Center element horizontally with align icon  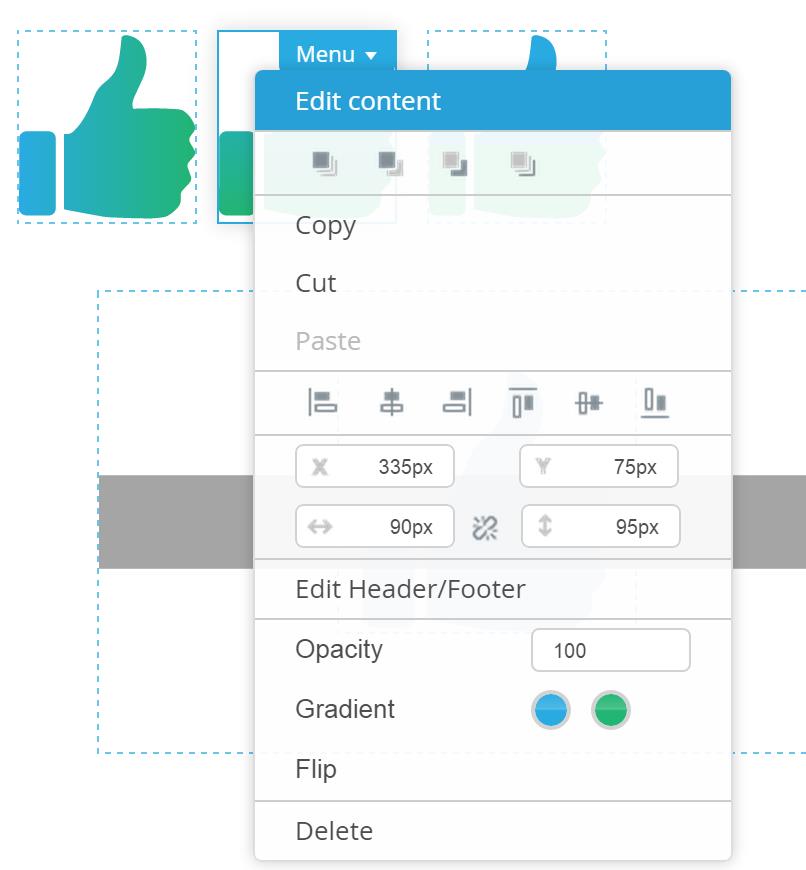tap(392, 403)
